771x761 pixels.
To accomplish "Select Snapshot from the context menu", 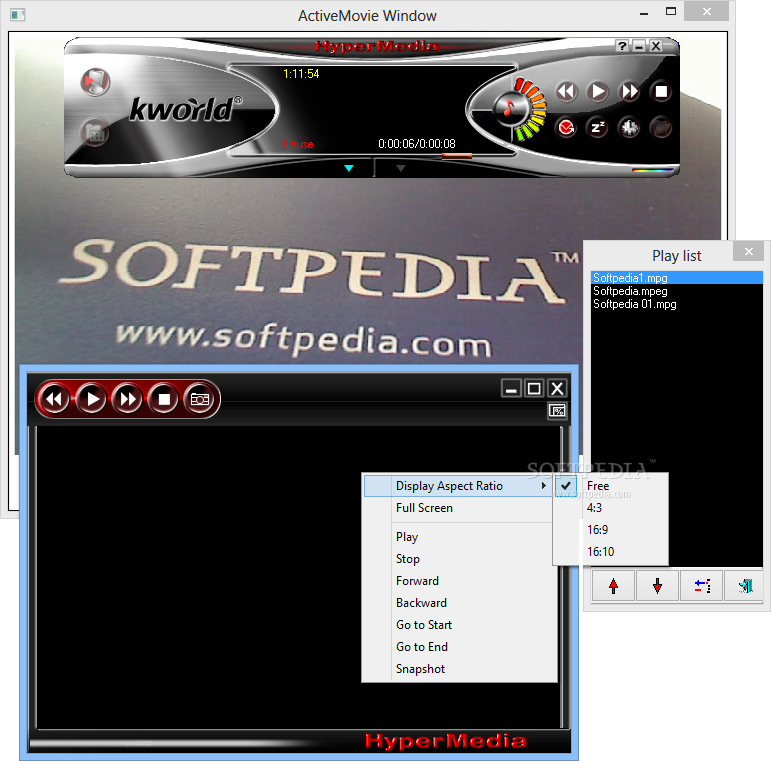I will tap(458, 669).
